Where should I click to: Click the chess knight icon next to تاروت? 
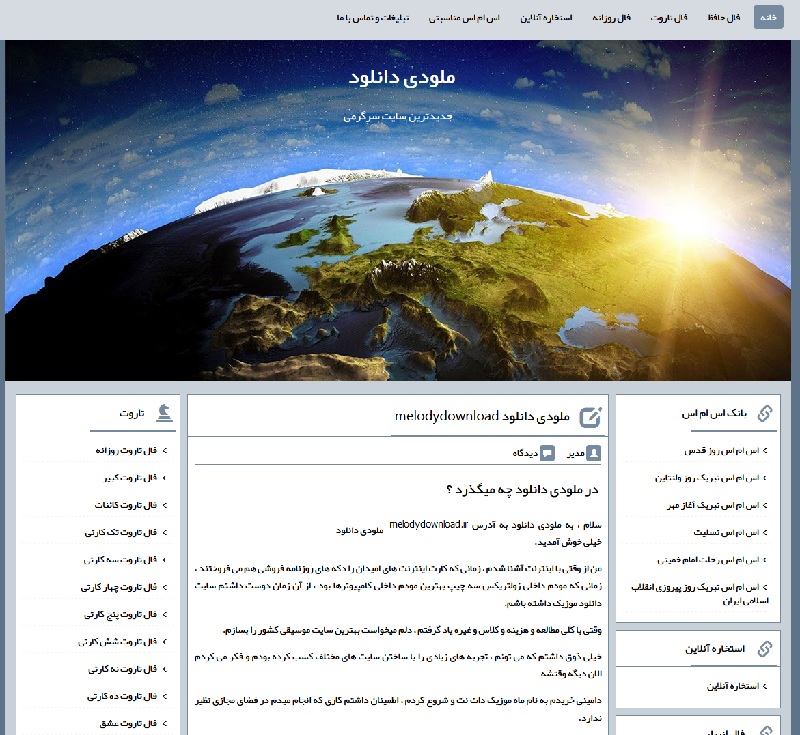[164, 413]
